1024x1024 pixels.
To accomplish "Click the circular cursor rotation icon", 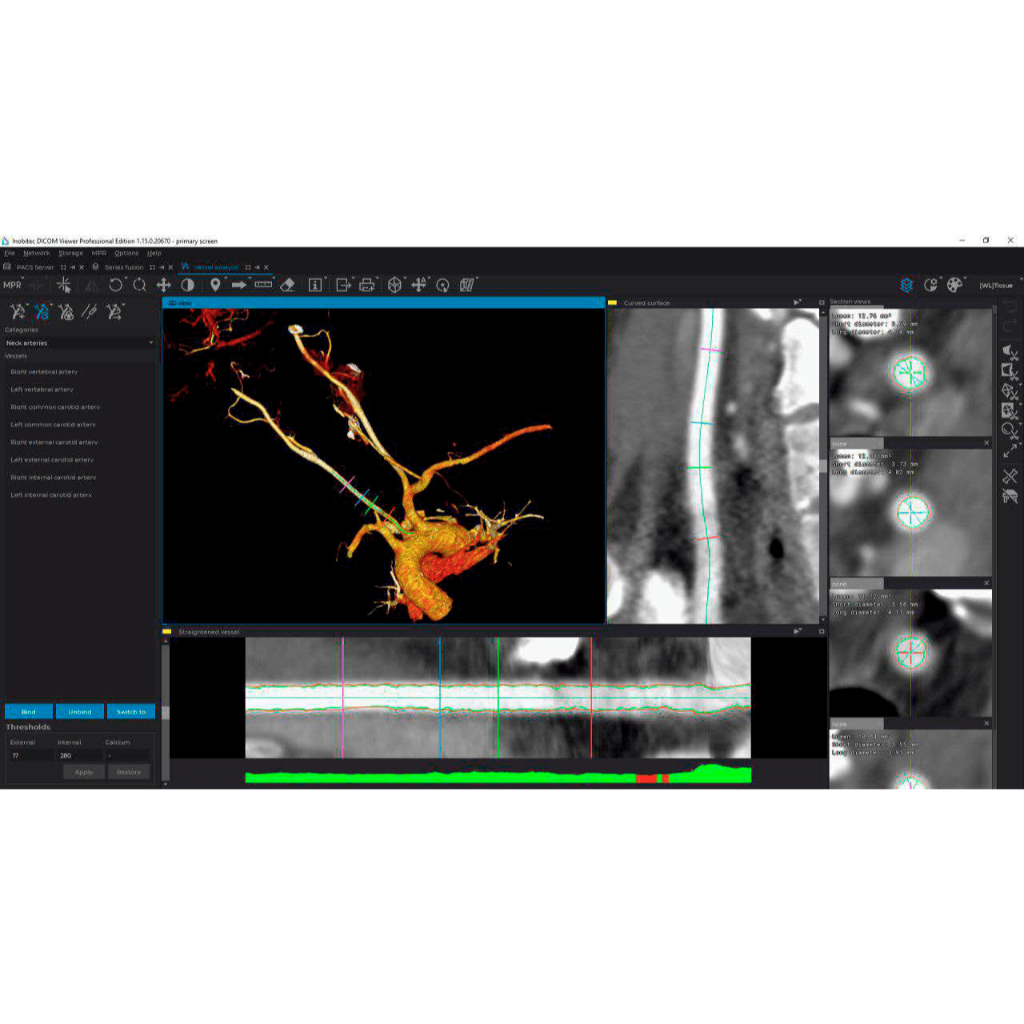I will pyautogui.click(x=443, y=285).
